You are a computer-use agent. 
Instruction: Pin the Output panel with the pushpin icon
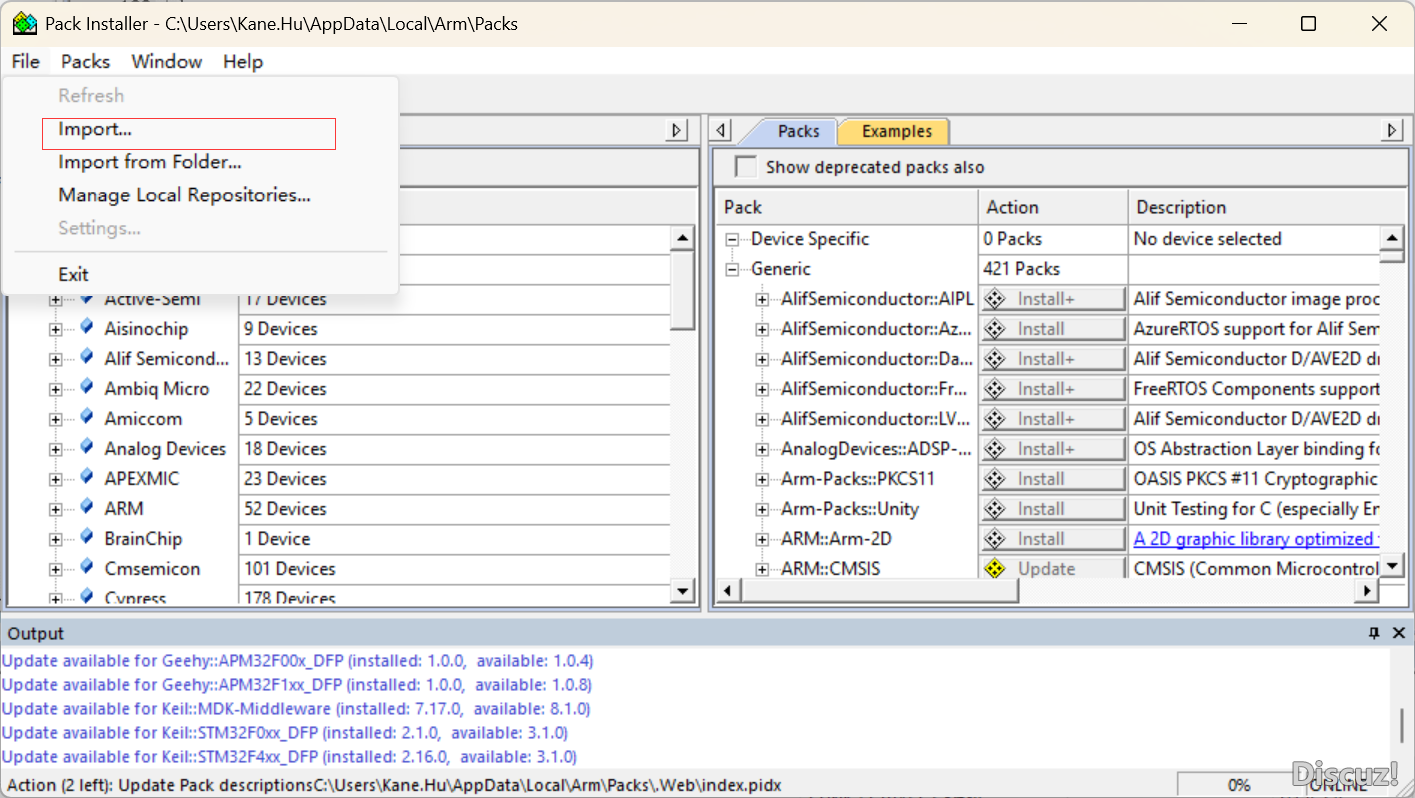[1374, 633]
